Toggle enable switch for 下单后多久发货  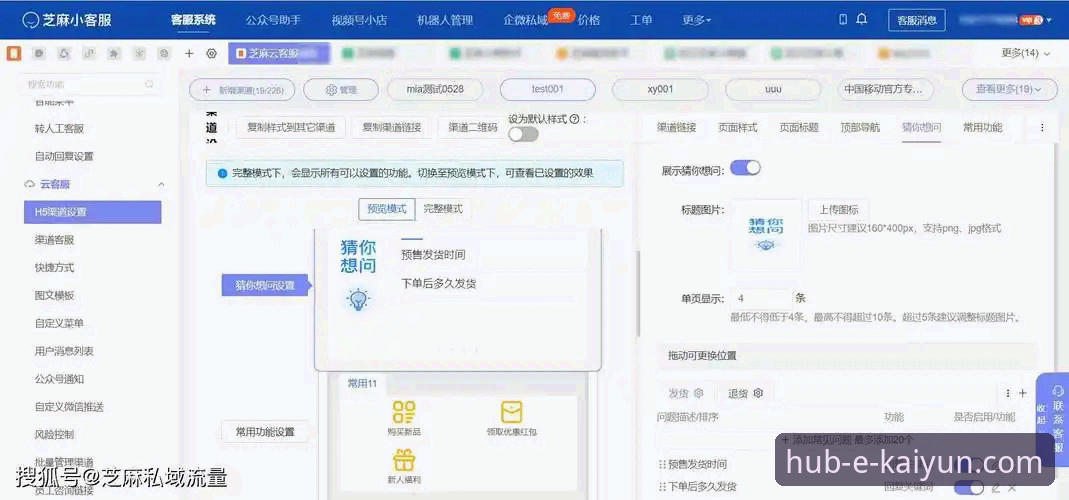969,487
